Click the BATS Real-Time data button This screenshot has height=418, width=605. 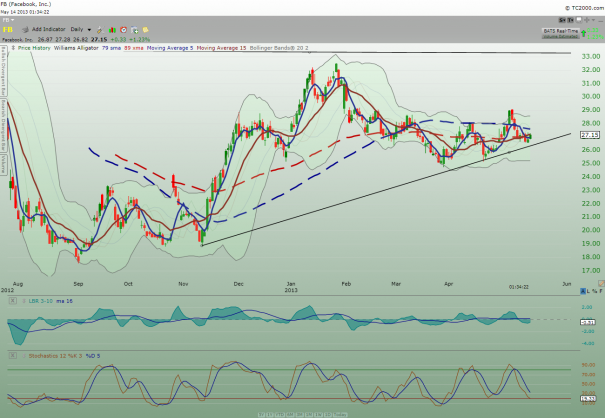[x=561, y=31]
